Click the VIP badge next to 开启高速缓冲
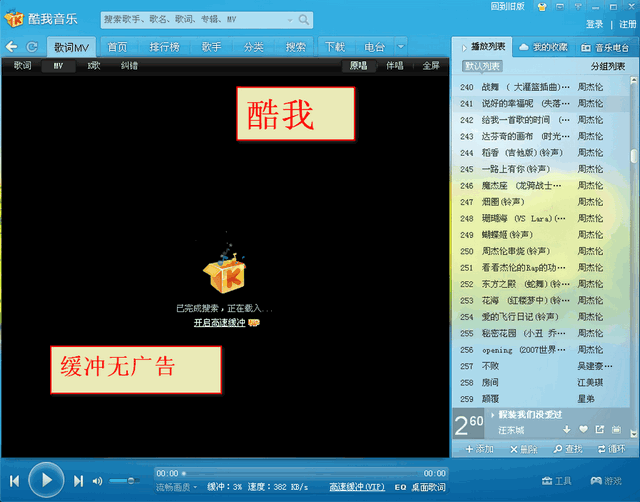The width and height of the screenshot is (640, 502). [253, 323]
